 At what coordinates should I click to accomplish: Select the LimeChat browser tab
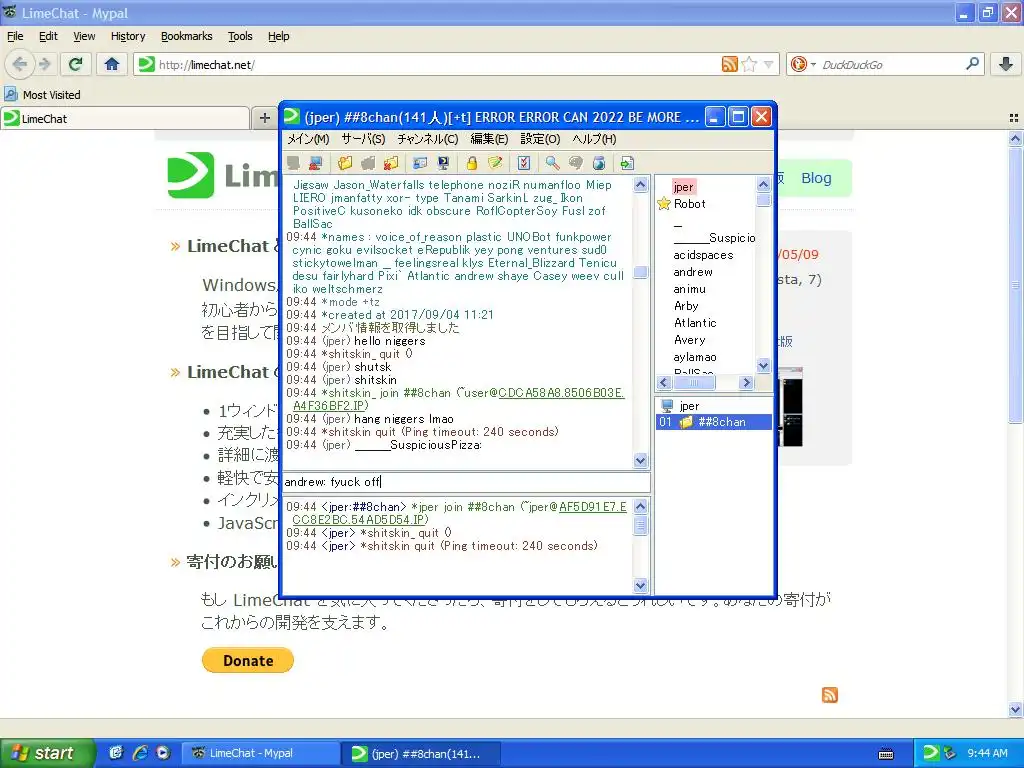point(125,118)
